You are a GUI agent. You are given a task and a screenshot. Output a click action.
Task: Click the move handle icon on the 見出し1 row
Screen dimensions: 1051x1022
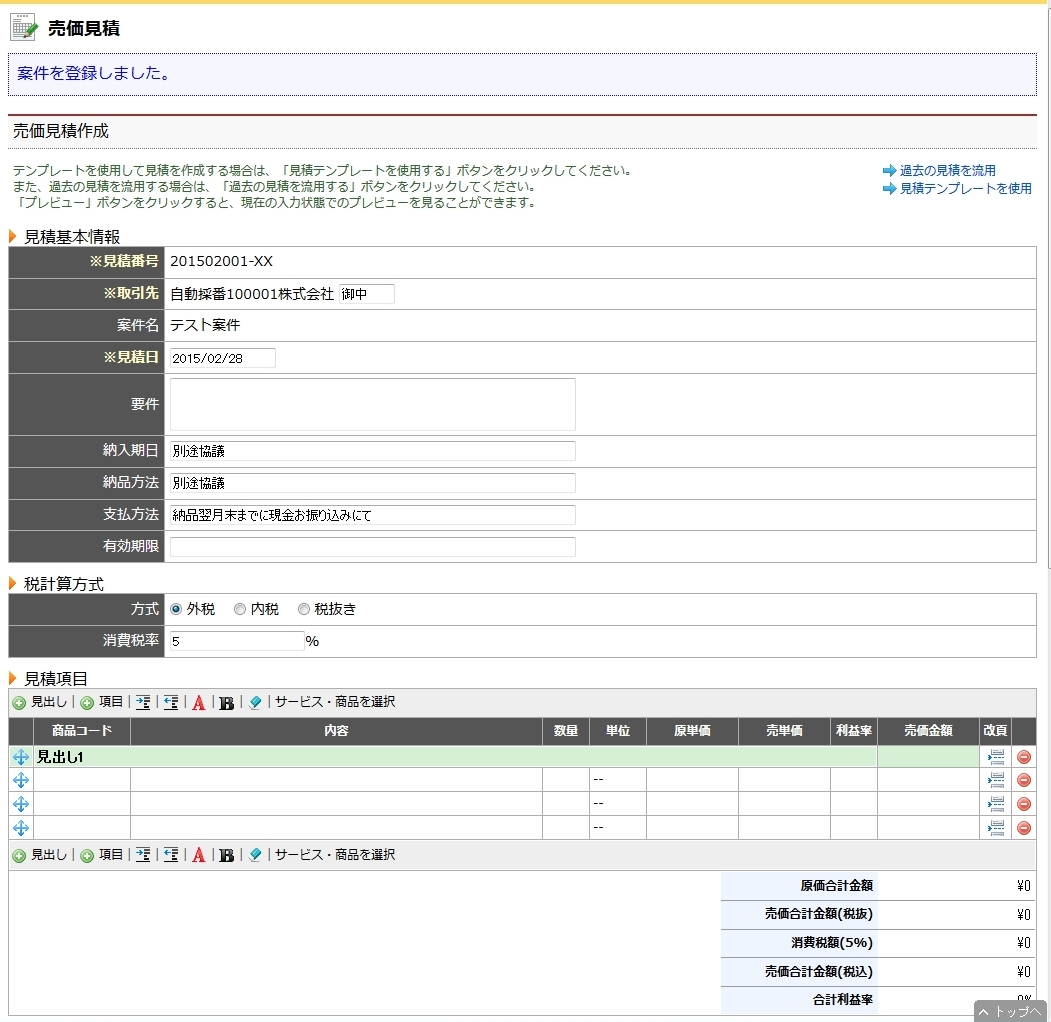tap(21, 757)
